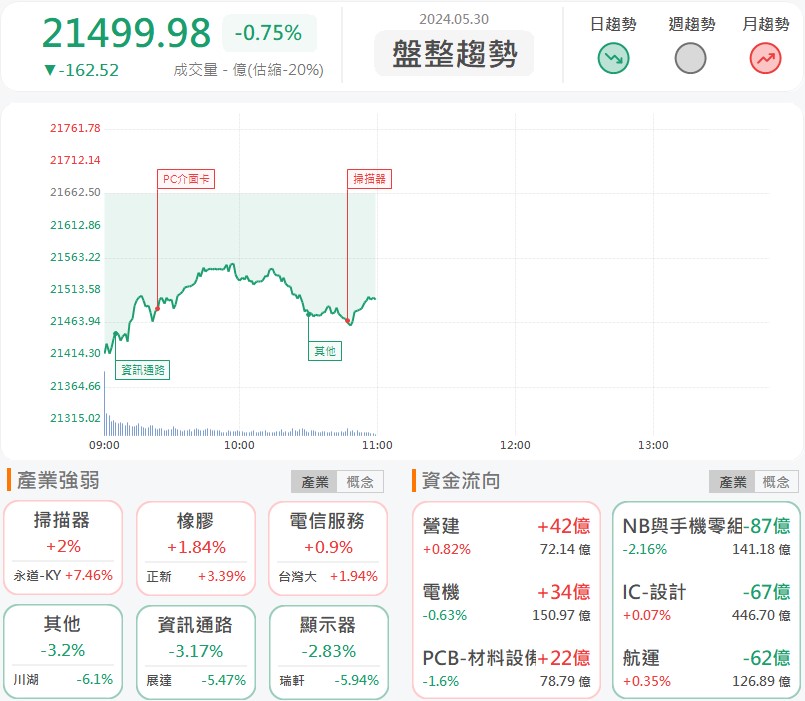Screen dimensions: 805x701
Task: Click the red monthly trend up-arrow icon
Action: [x=765, y=58]
